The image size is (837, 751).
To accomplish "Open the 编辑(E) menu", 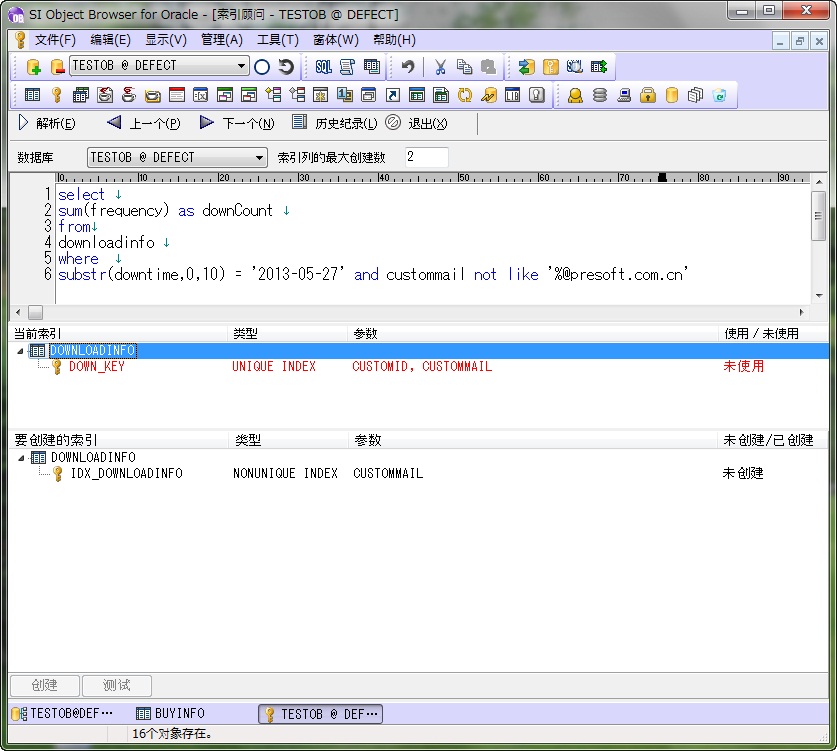I will point(110,39).
